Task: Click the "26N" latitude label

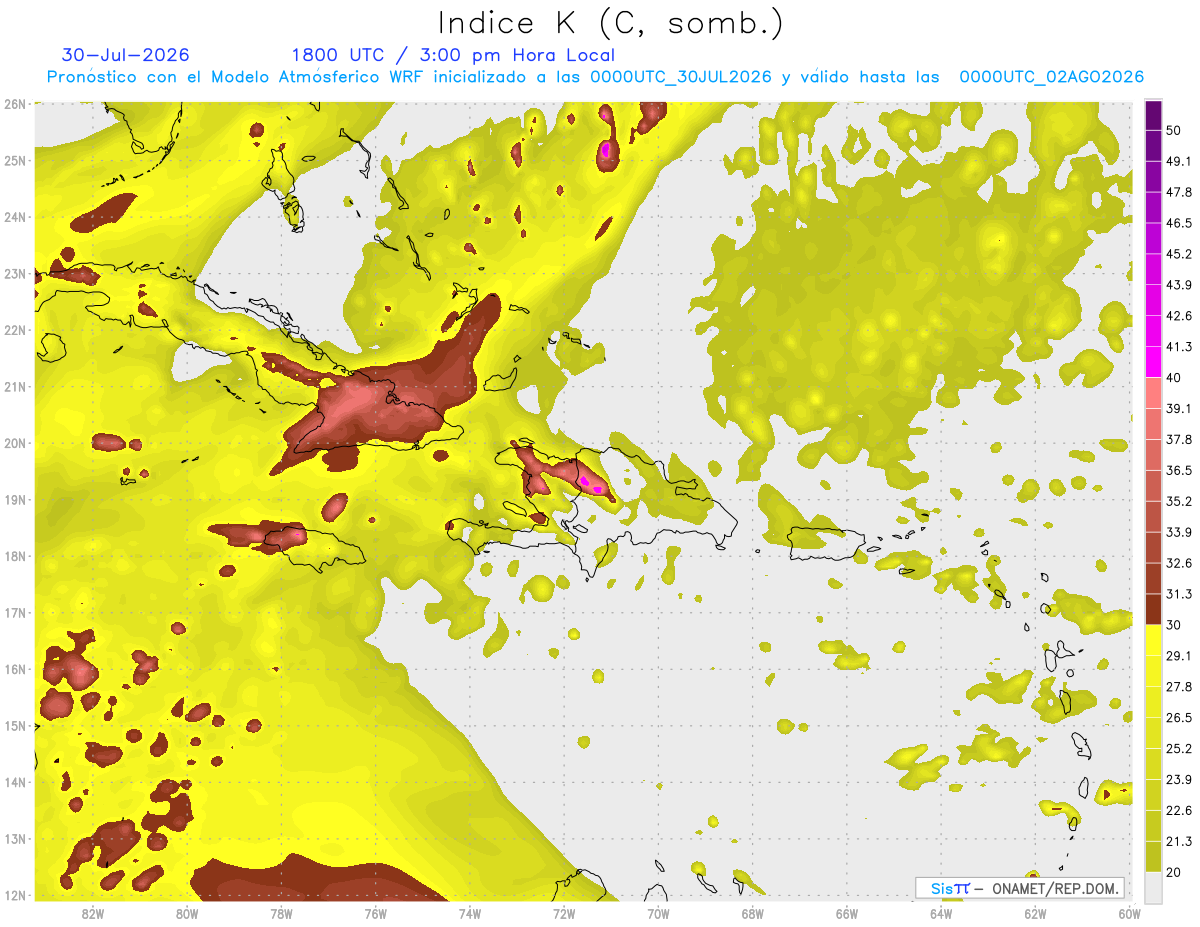Action: pyautogui.click(x=15, y=104)
